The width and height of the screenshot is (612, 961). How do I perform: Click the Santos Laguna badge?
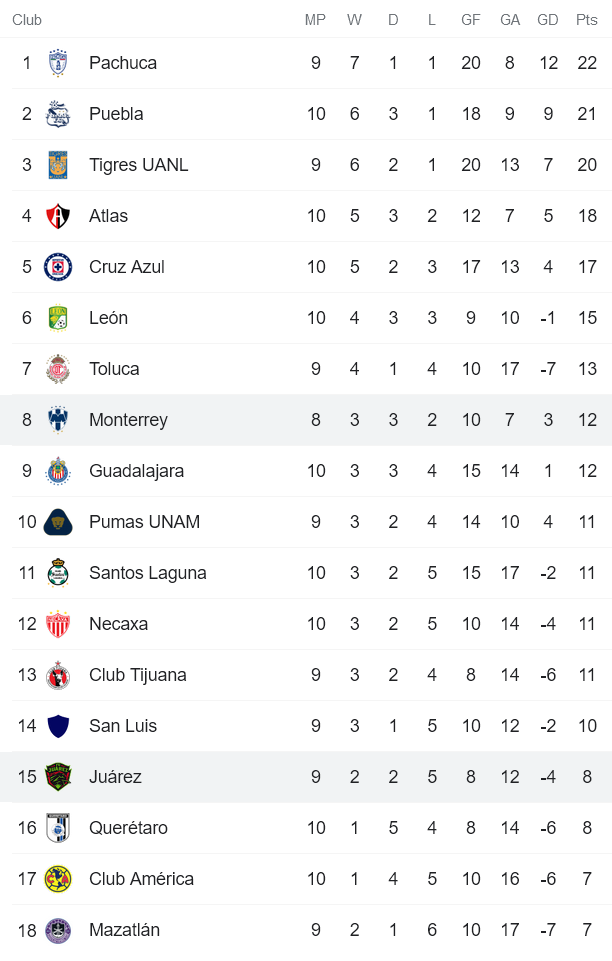(59, 572)
